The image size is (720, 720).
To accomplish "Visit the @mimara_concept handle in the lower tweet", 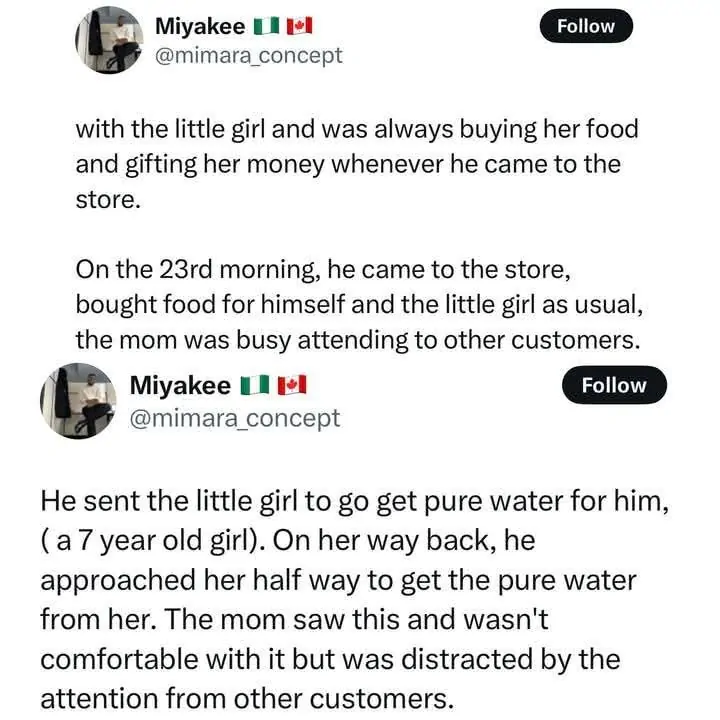I will click(235, 417).
